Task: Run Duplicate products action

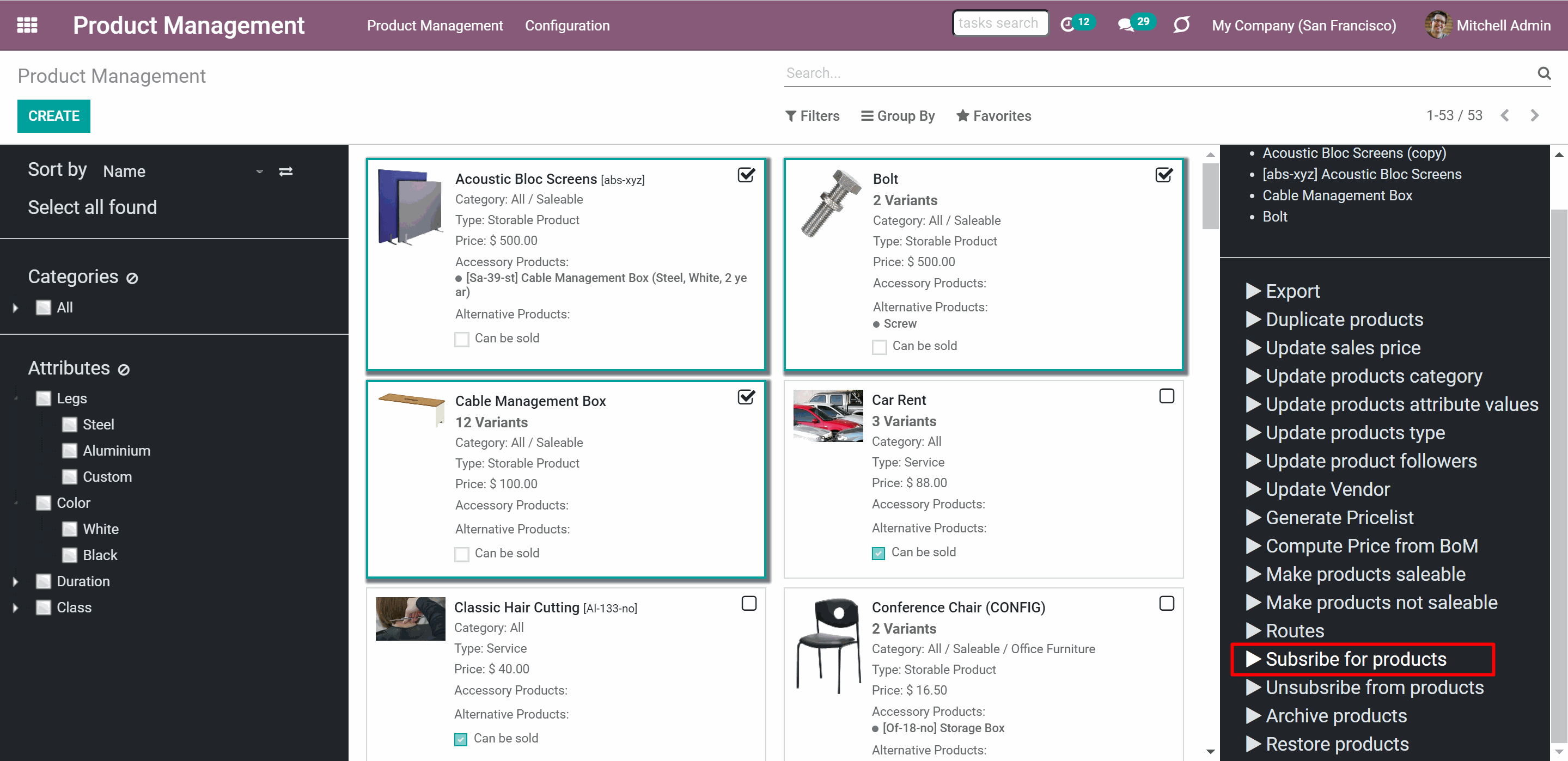Action: tap(1334, 320)
